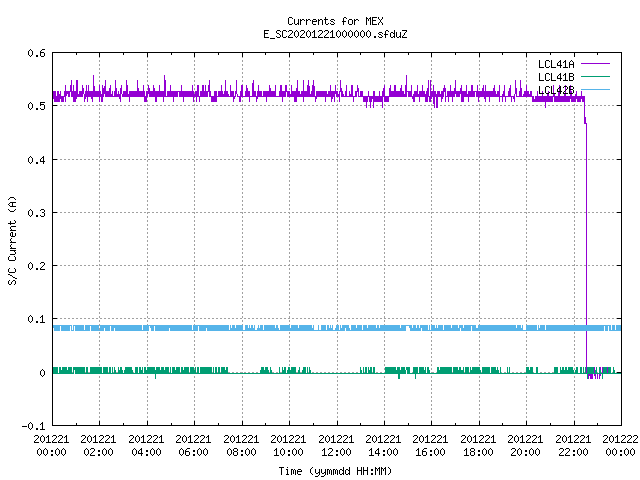Click the x-axis tick "201221 20:00"
The image size is (640, 480).
coord(525,446)
